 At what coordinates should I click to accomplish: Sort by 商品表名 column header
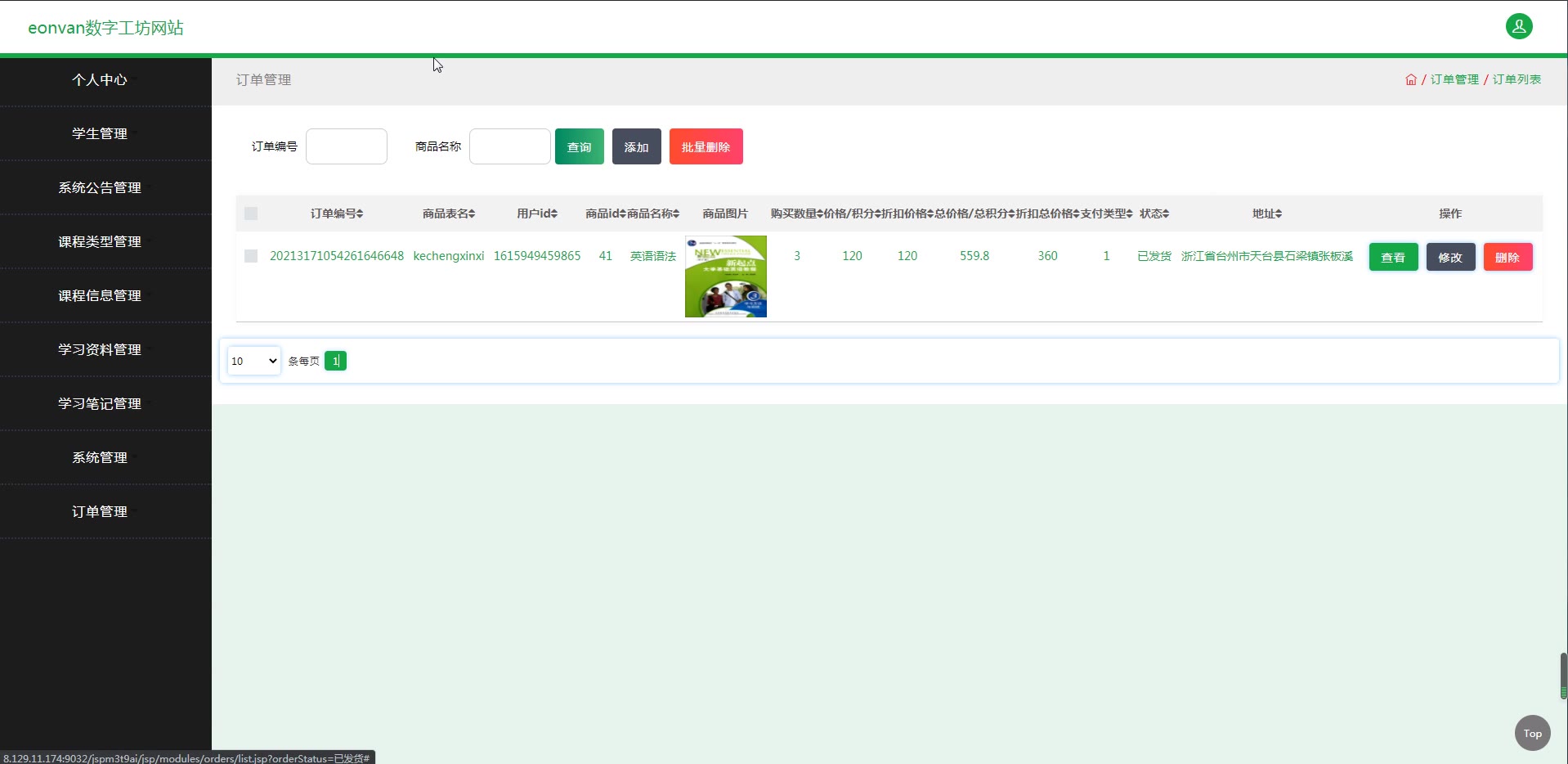pos(449,213)
